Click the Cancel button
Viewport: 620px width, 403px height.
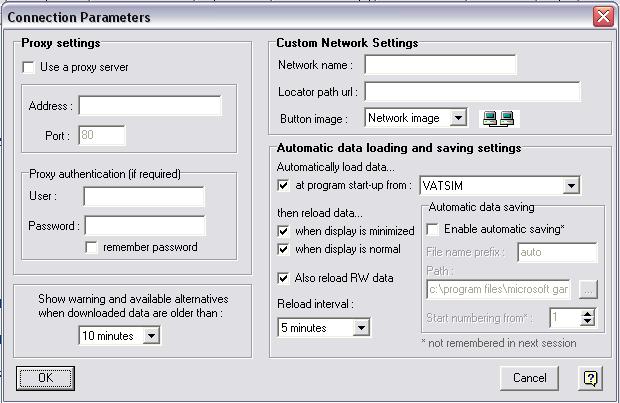click(529, 378)
